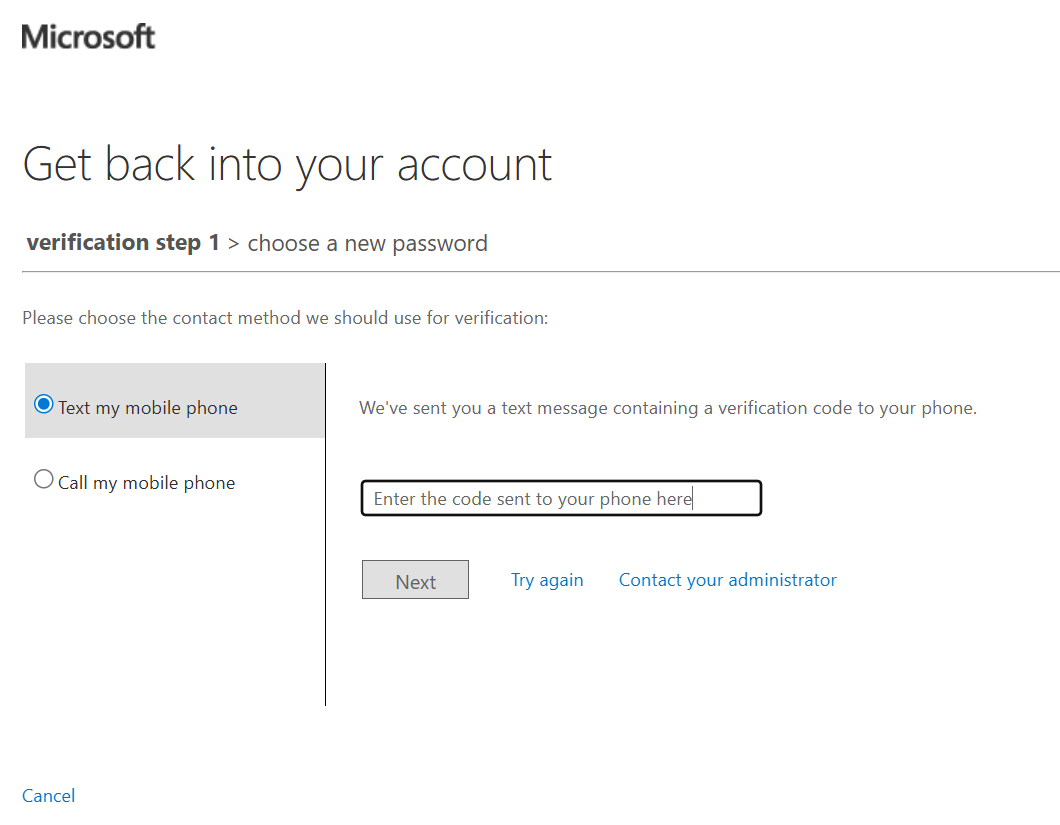The image size is (1060, 825).
Task: Choose the Call my mobile phone radio option
Action: [44, 479]
